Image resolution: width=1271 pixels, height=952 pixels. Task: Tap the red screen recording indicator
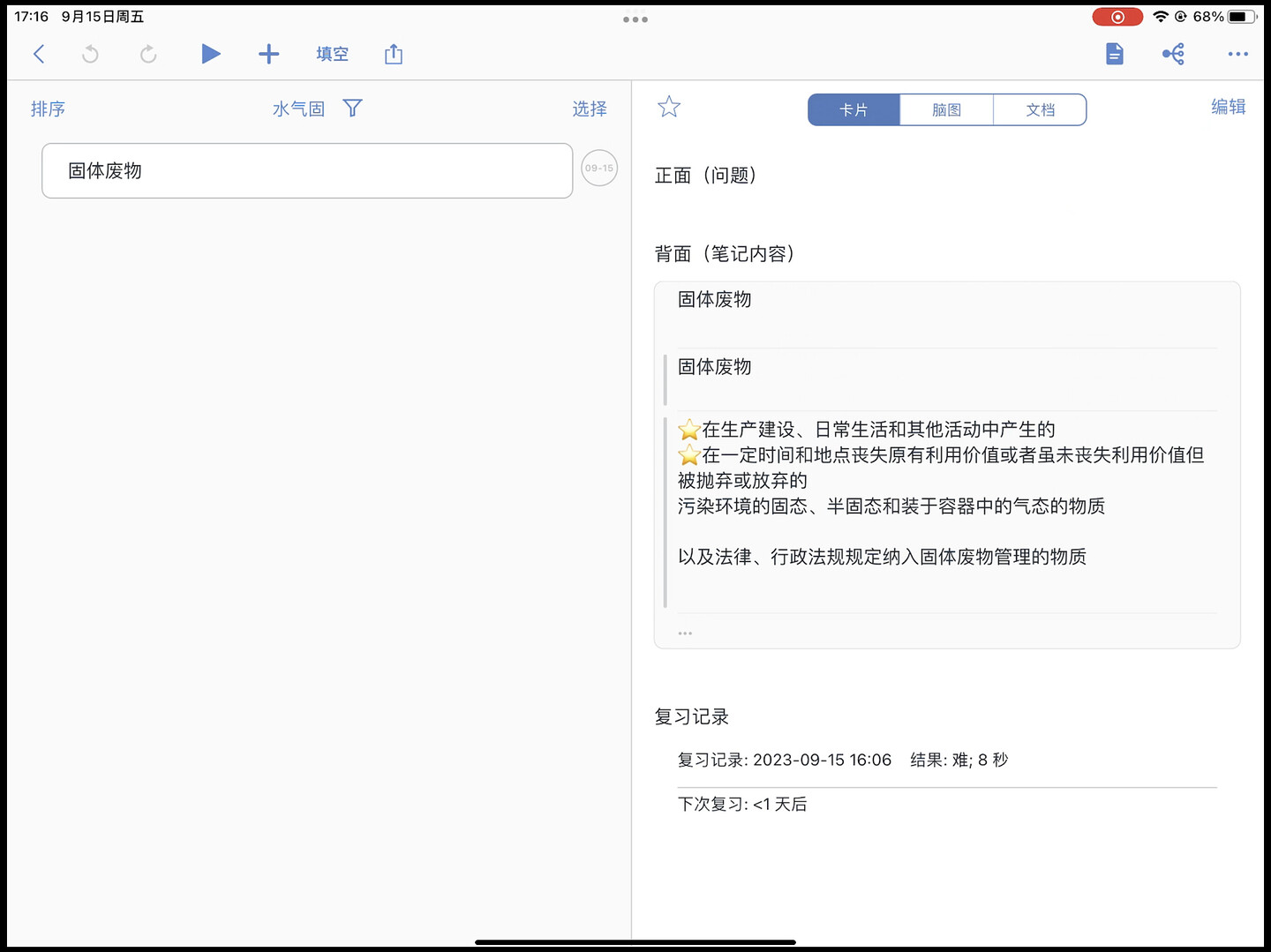[1117, 17]
